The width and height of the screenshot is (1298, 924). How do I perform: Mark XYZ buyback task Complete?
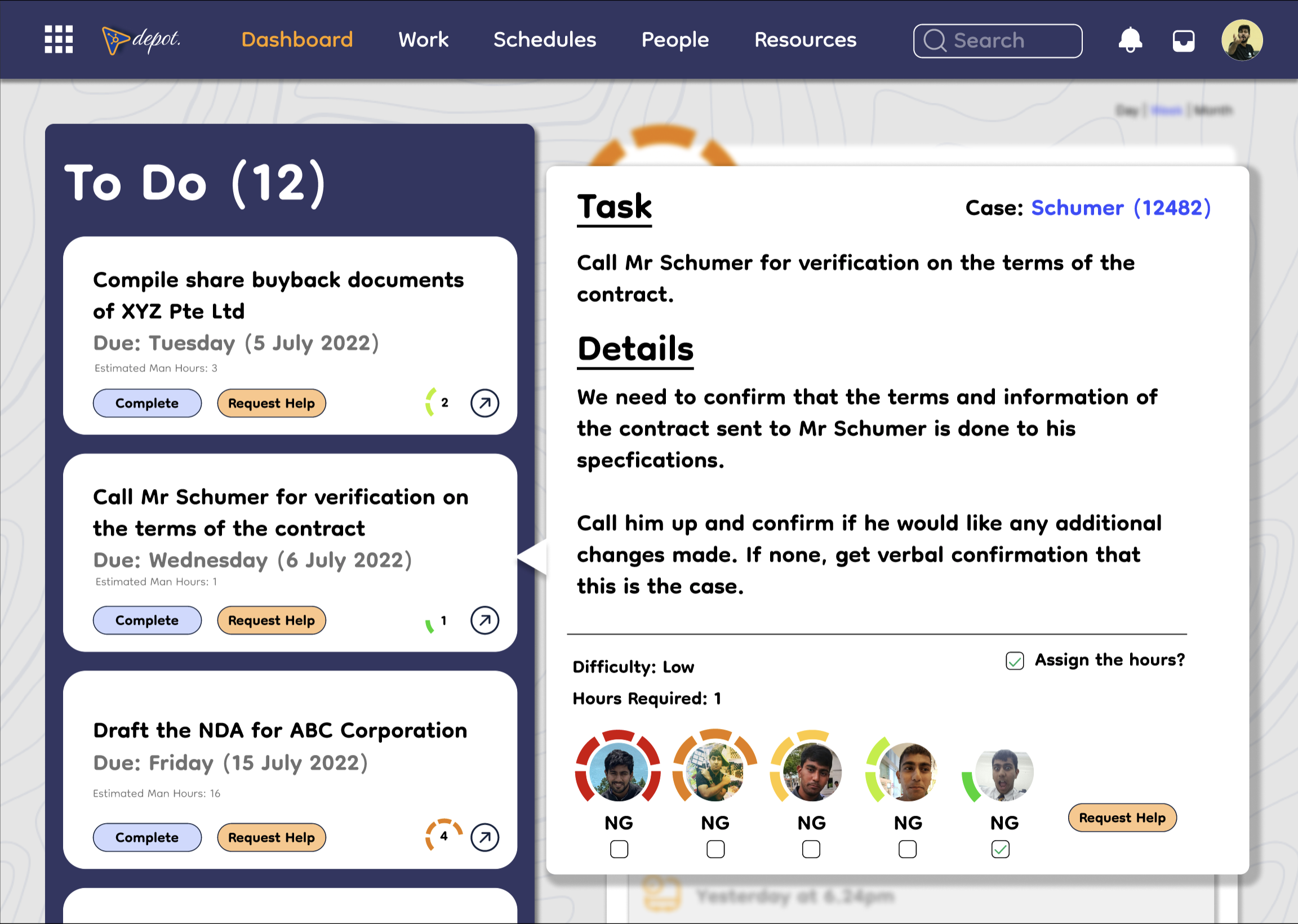click(146, 403)
